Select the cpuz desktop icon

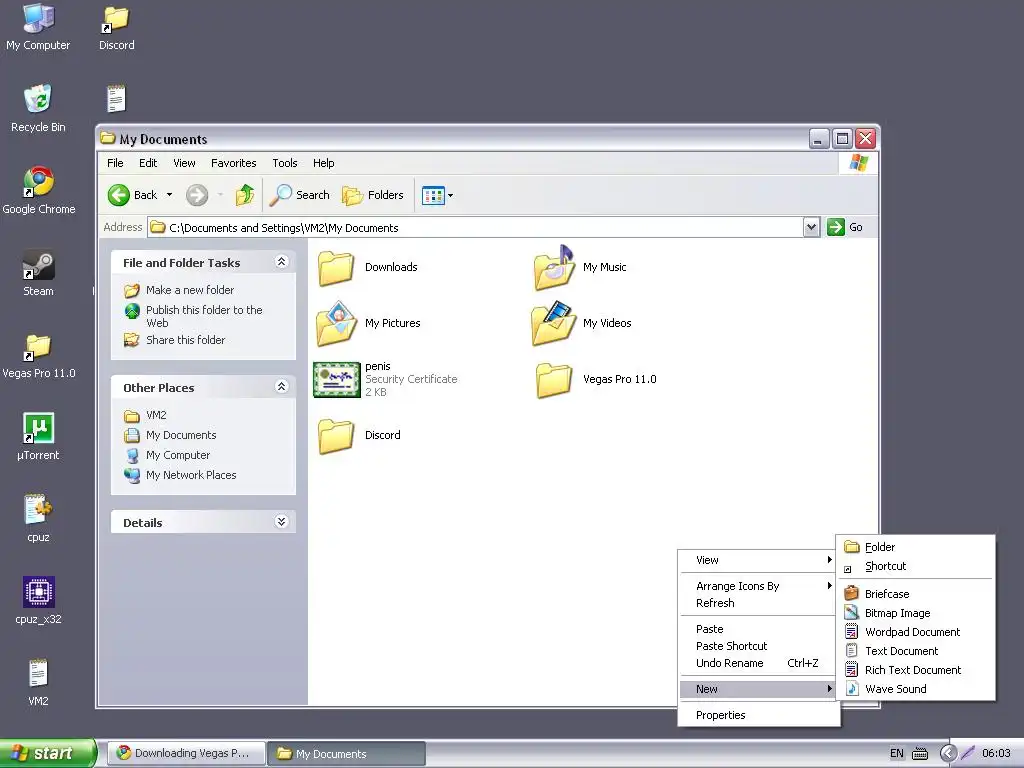coord(38,519)
